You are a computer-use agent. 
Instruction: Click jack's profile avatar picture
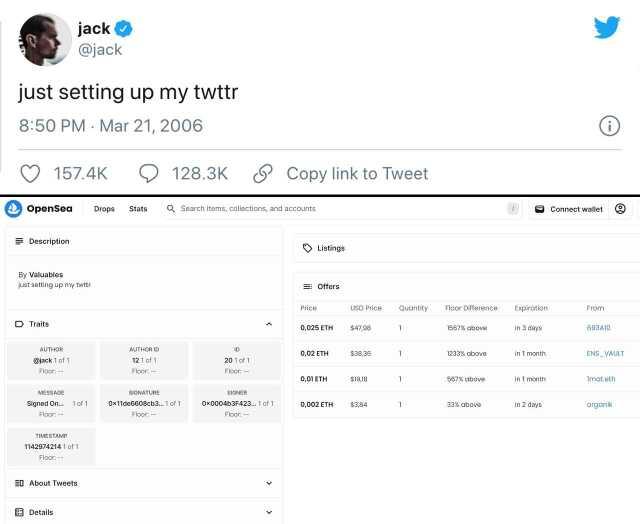click(44, 39)
